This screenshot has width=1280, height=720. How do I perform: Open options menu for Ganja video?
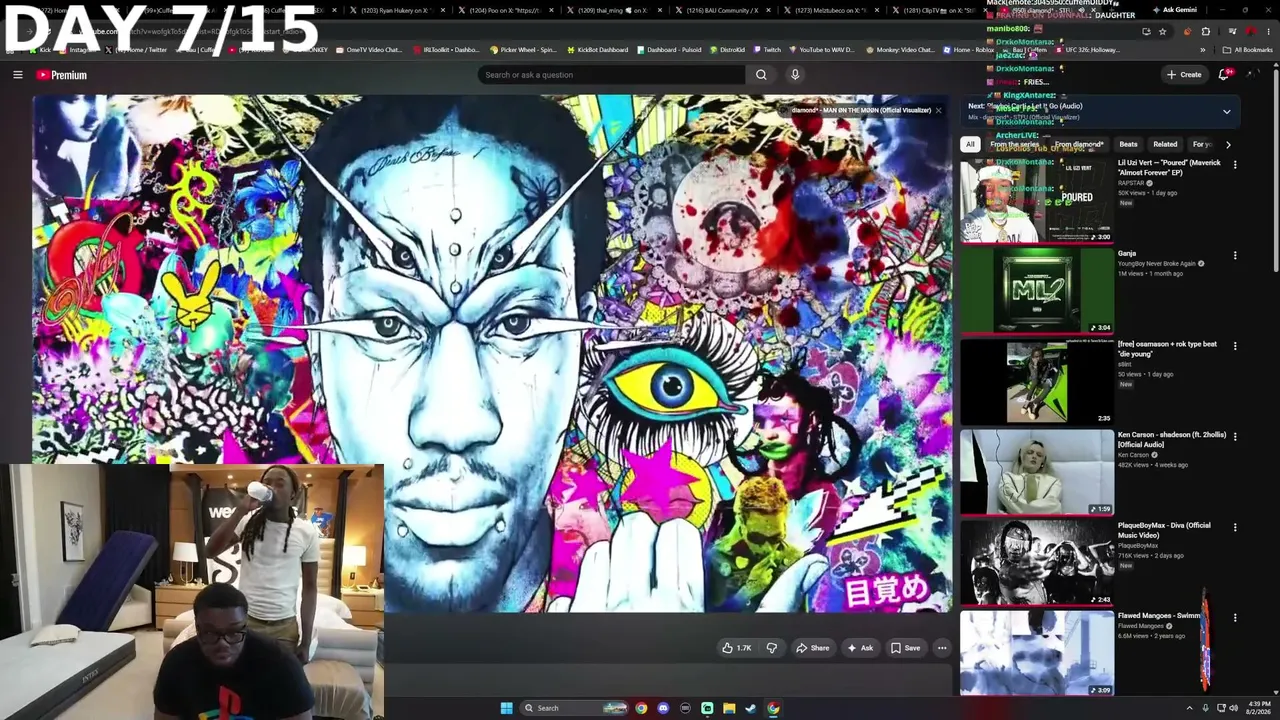point(1235,256)
